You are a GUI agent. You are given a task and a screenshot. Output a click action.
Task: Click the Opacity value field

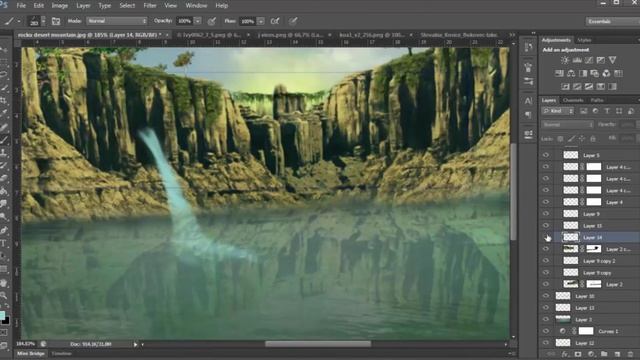(x=184, y=21)
